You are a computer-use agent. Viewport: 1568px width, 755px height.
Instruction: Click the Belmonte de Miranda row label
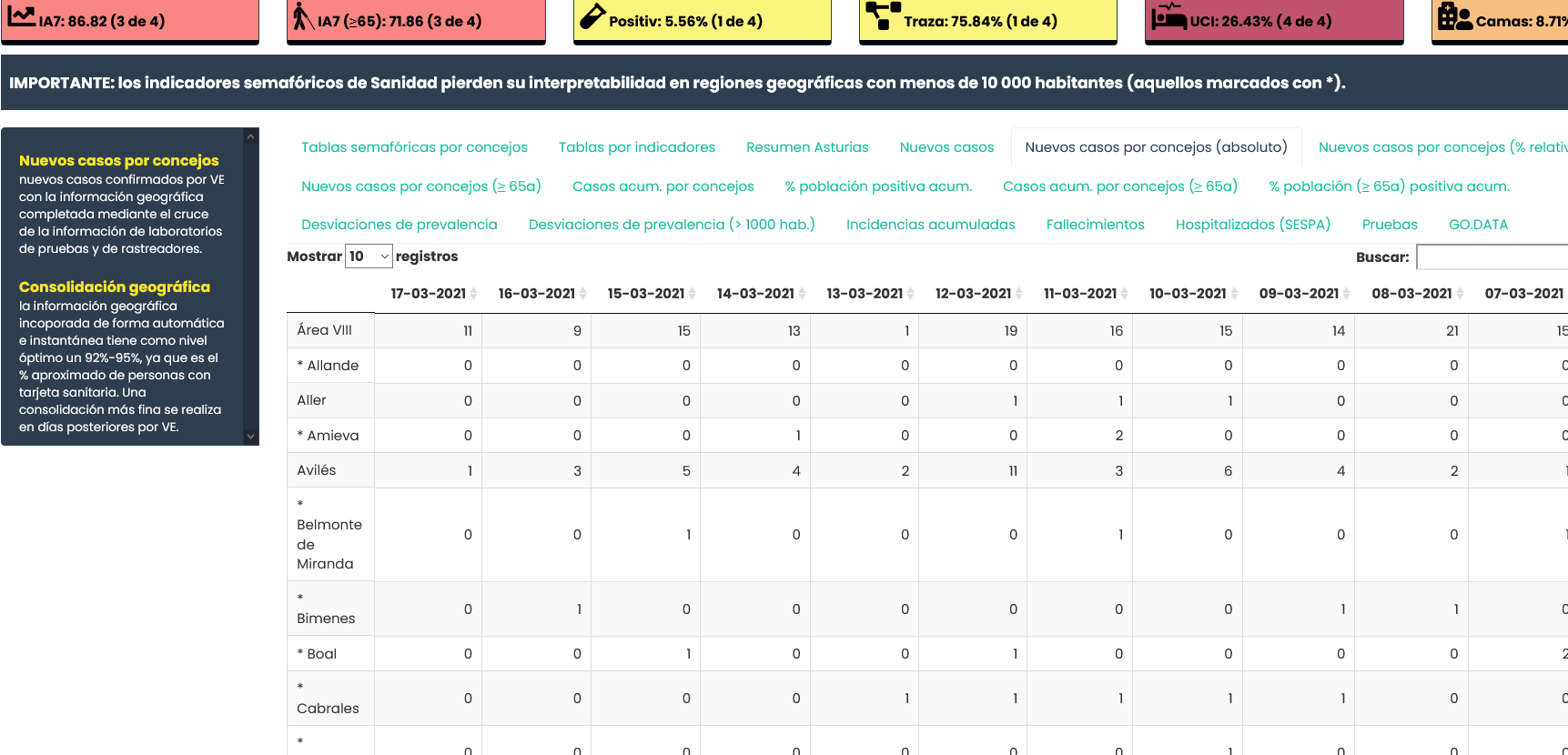[x=329, y=535]
